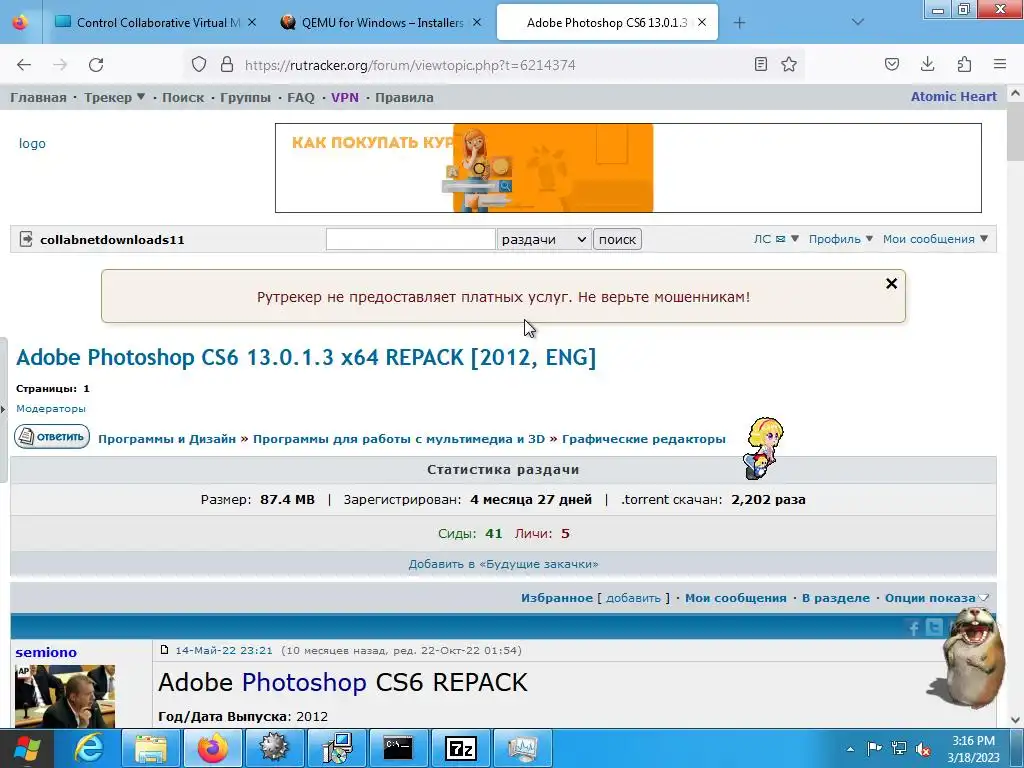Open Программы для работы с мультимедиа breadcrumb
Viewport: 1024px width, 768px height.
(x=398, y=439)
